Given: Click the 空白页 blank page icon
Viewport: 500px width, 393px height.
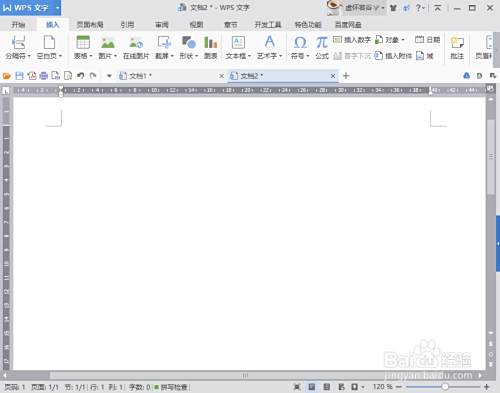Looking at the screenshot, I should 49,42.
